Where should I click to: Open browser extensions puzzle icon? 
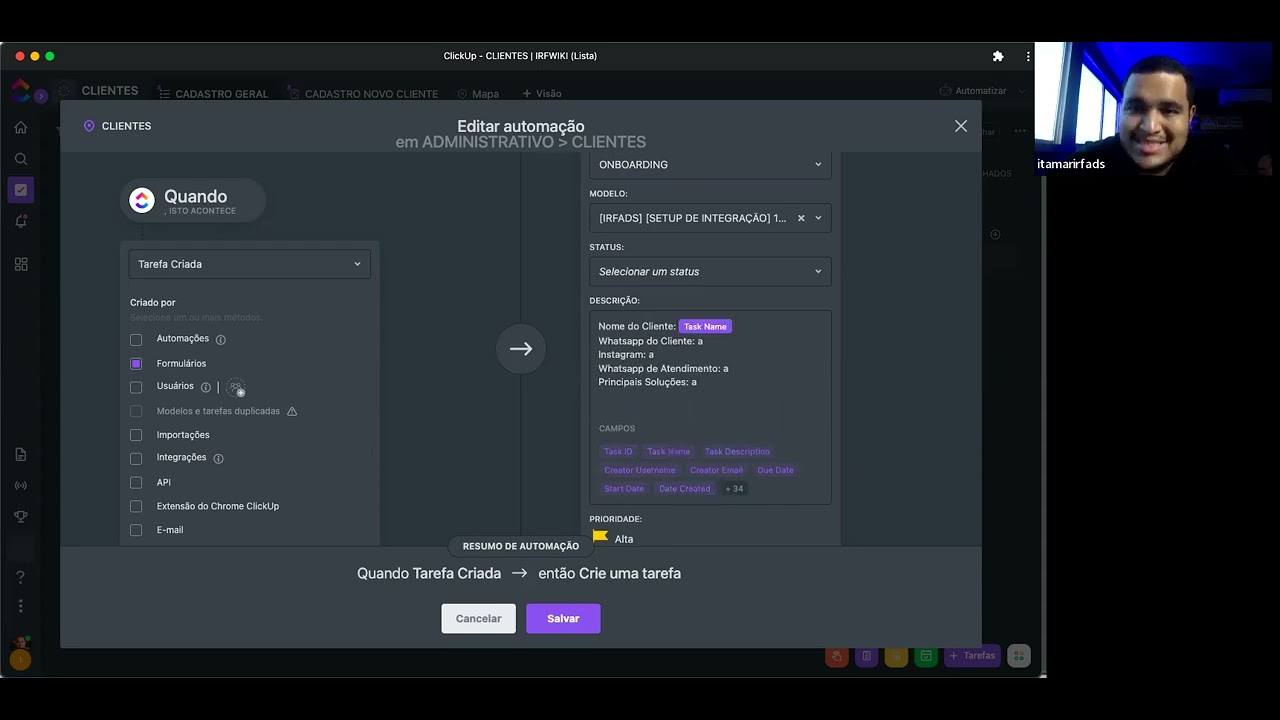click(998, 56)
